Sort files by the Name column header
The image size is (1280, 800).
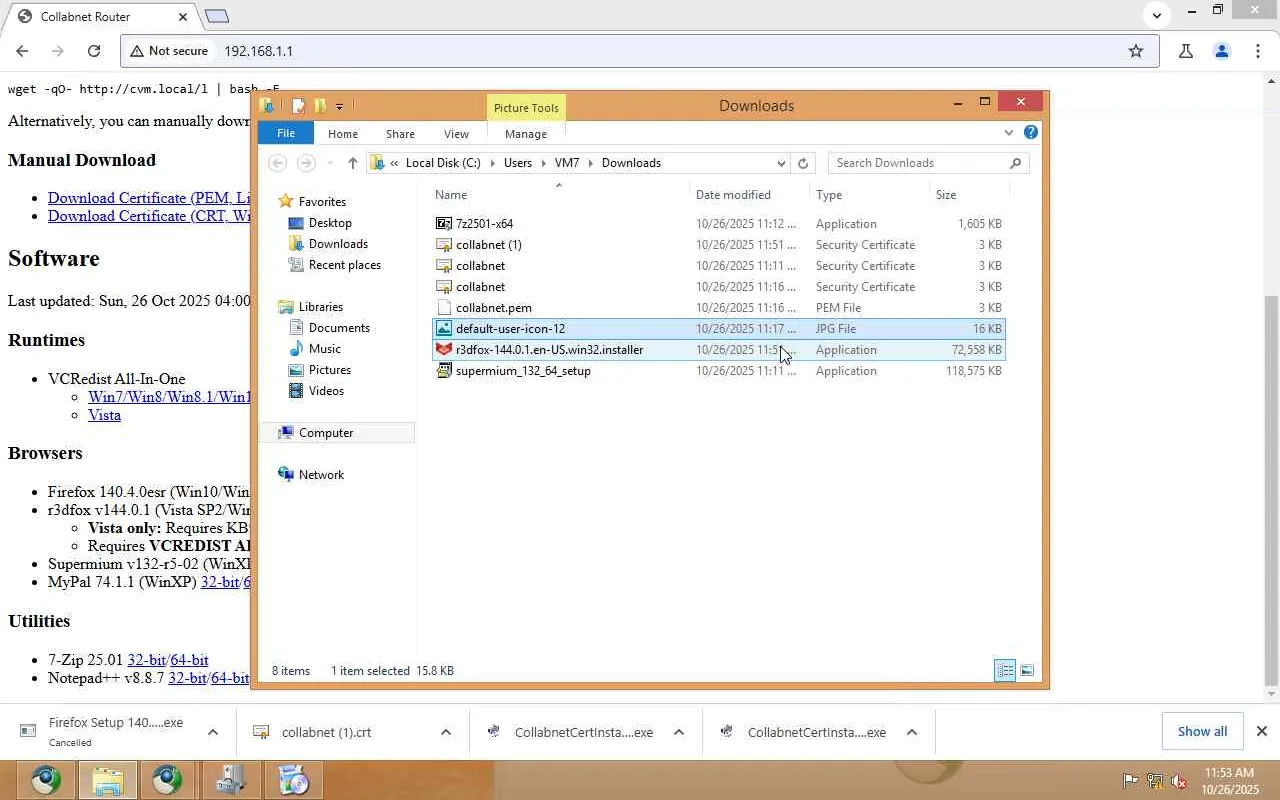[560, 195]
